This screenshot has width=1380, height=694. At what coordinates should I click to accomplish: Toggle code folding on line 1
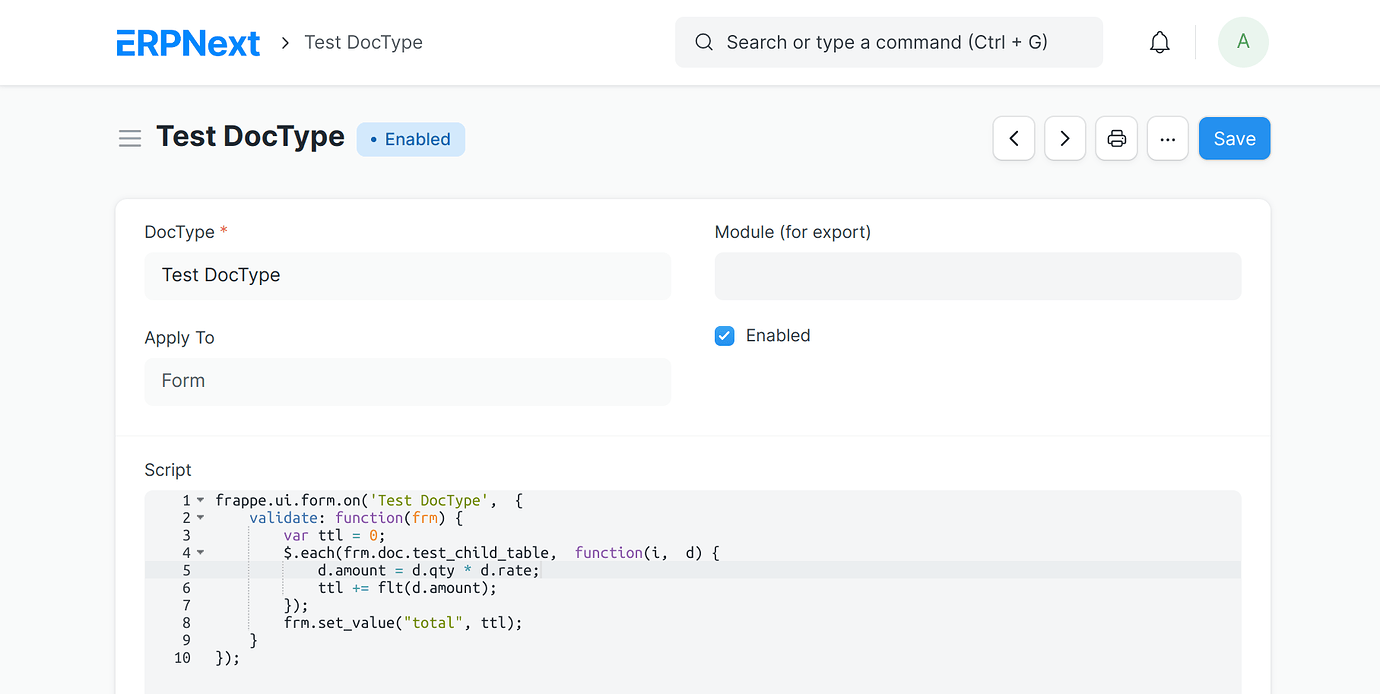[x=199, y=500]
